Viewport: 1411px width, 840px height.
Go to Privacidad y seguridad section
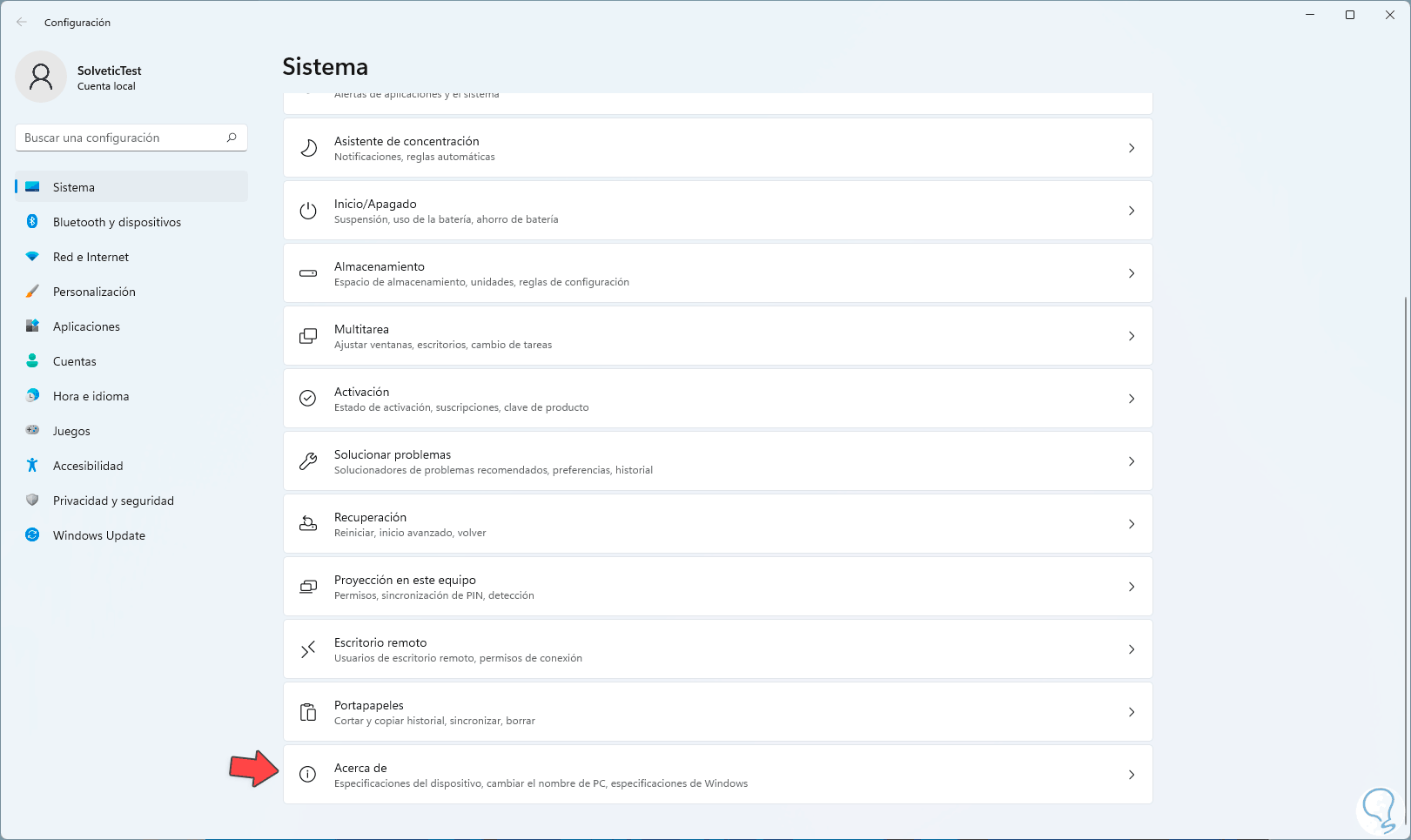tap(113, 501)
